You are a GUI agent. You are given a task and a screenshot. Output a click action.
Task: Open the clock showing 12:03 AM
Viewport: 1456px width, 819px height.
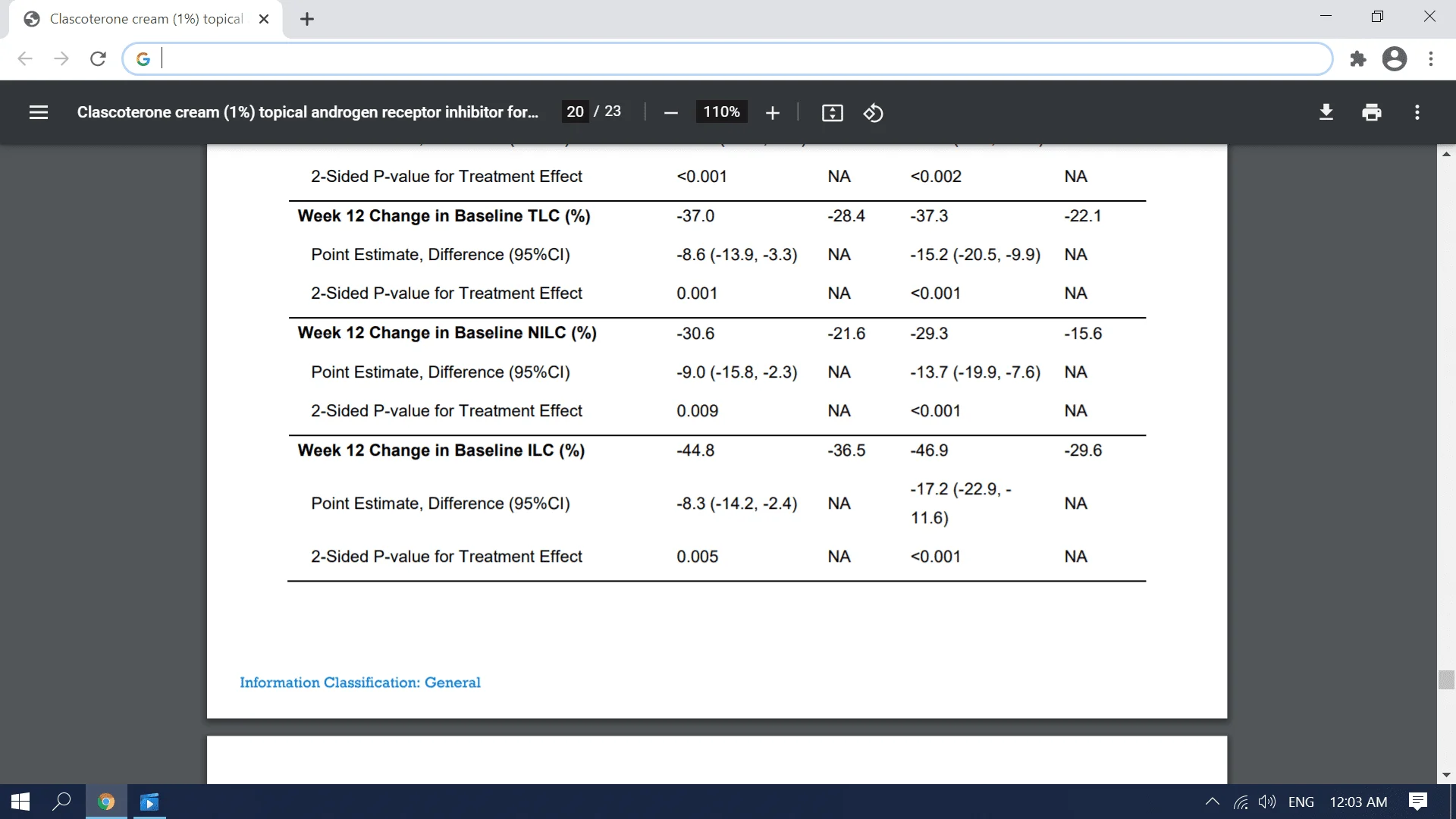pos(1358,802)
